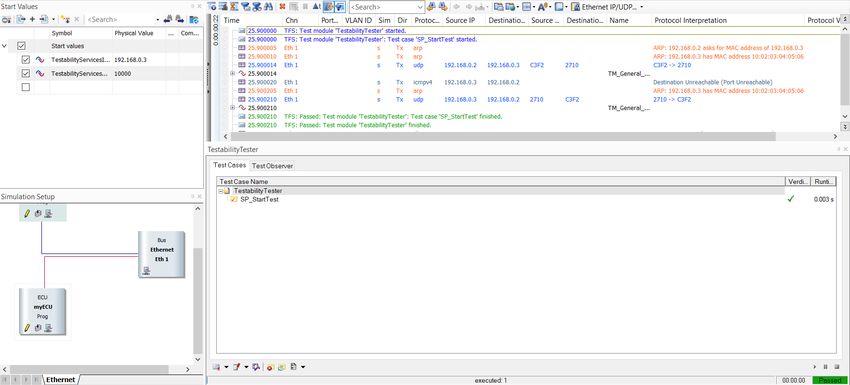Open the Trace search dropdown arrow
Screen dimensions: 850x385
pos(420,7)
